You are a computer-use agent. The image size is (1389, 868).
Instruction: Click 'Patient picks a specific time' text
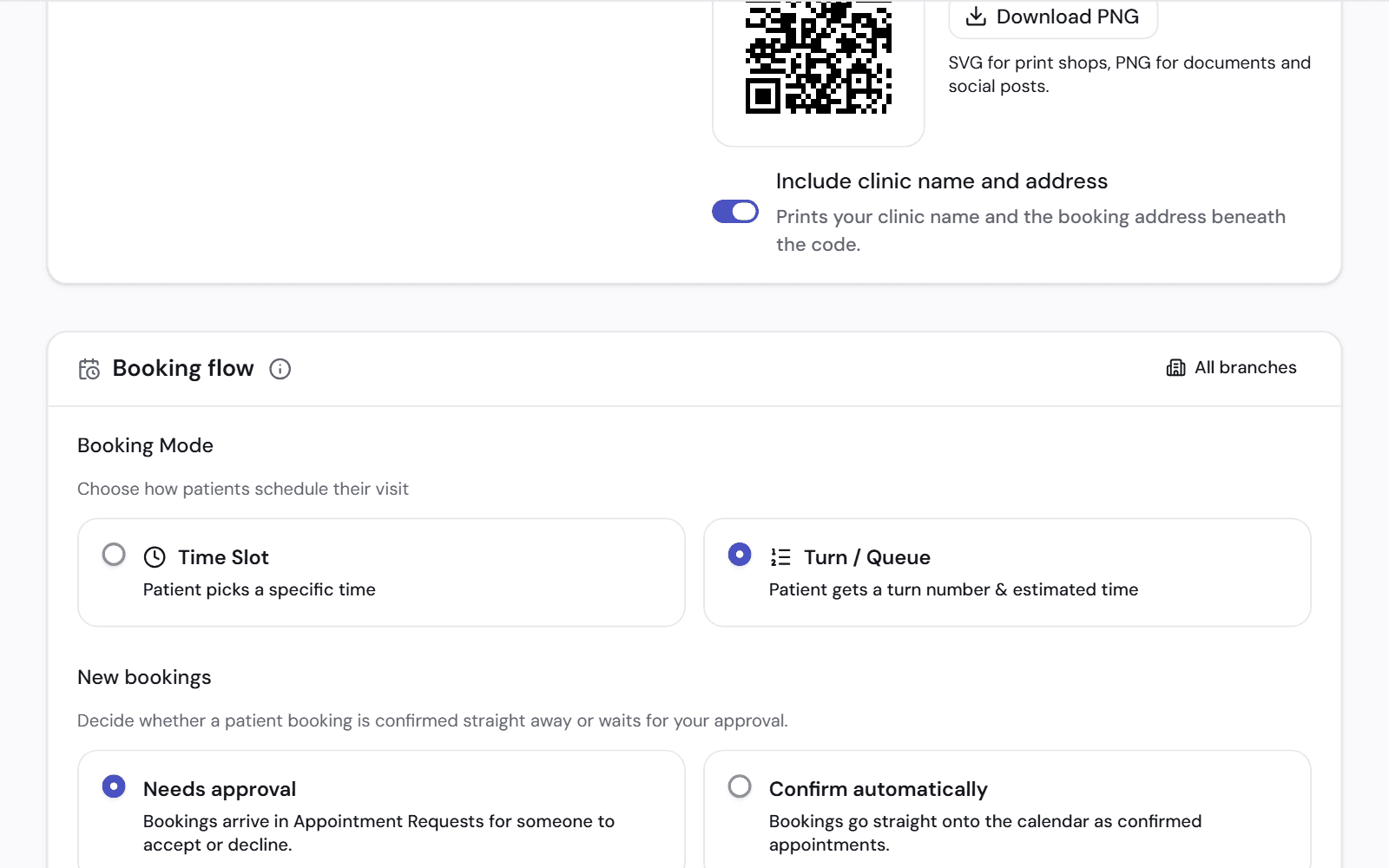pos(260,590)
